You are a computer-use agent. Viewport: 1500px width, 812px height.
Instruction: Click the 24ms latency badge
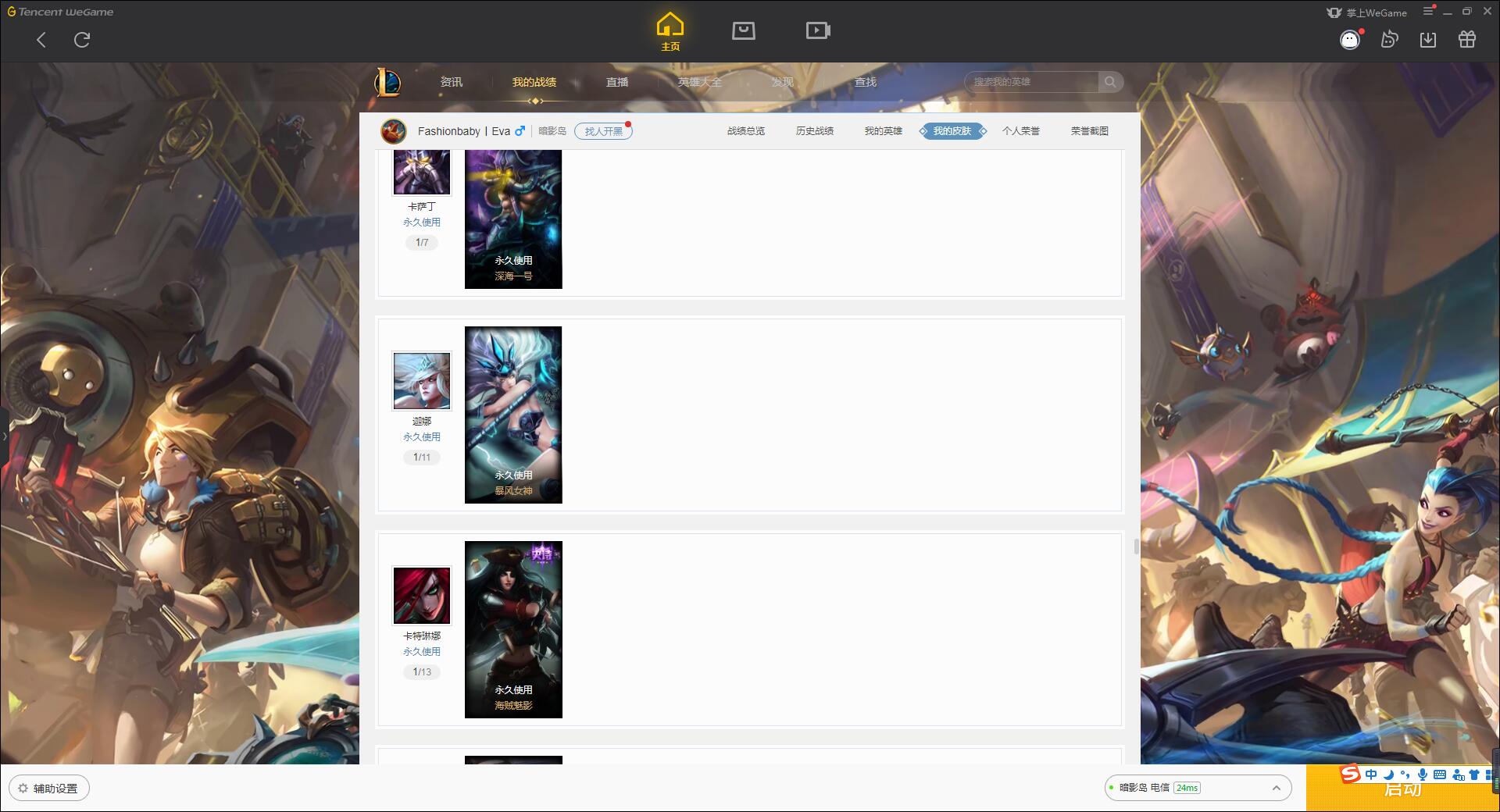pos(1187,788)
